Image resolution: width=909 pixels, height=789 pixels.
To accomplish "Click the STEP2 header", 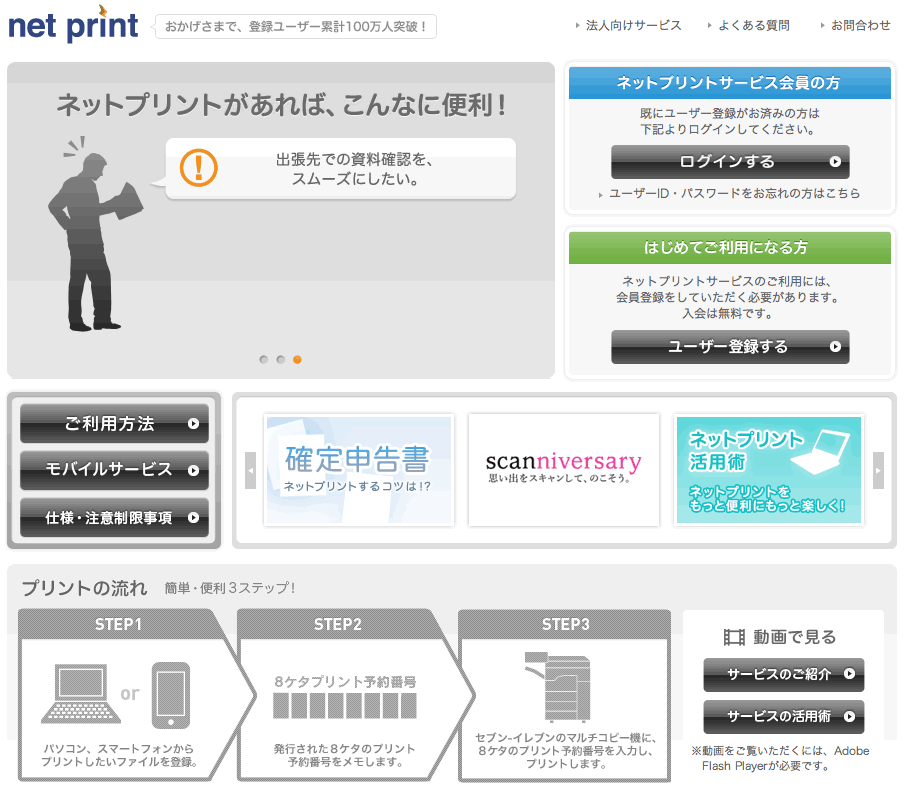I will (x=338, y=624).
